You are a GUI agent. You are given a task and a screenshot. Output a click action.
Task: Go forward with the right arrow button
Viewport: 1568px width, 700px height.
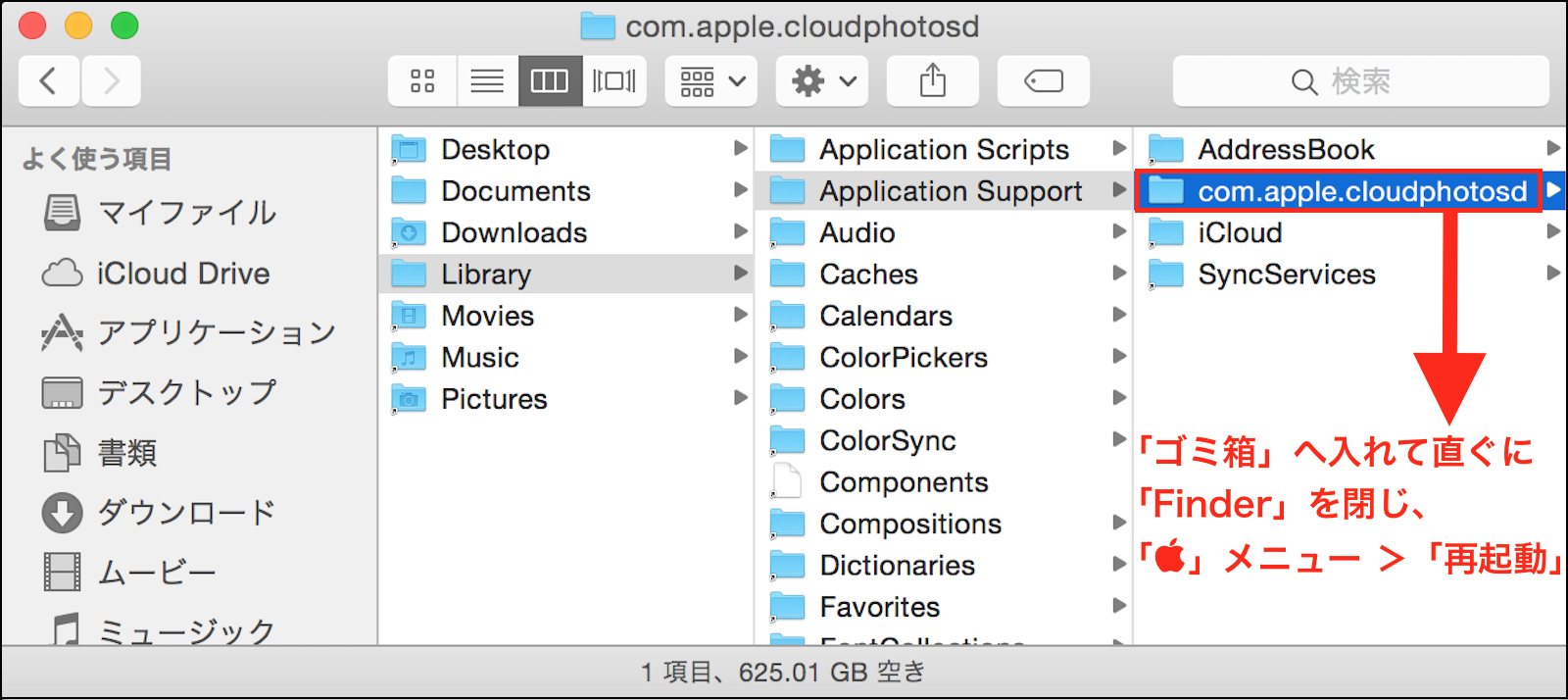[111, 80]
